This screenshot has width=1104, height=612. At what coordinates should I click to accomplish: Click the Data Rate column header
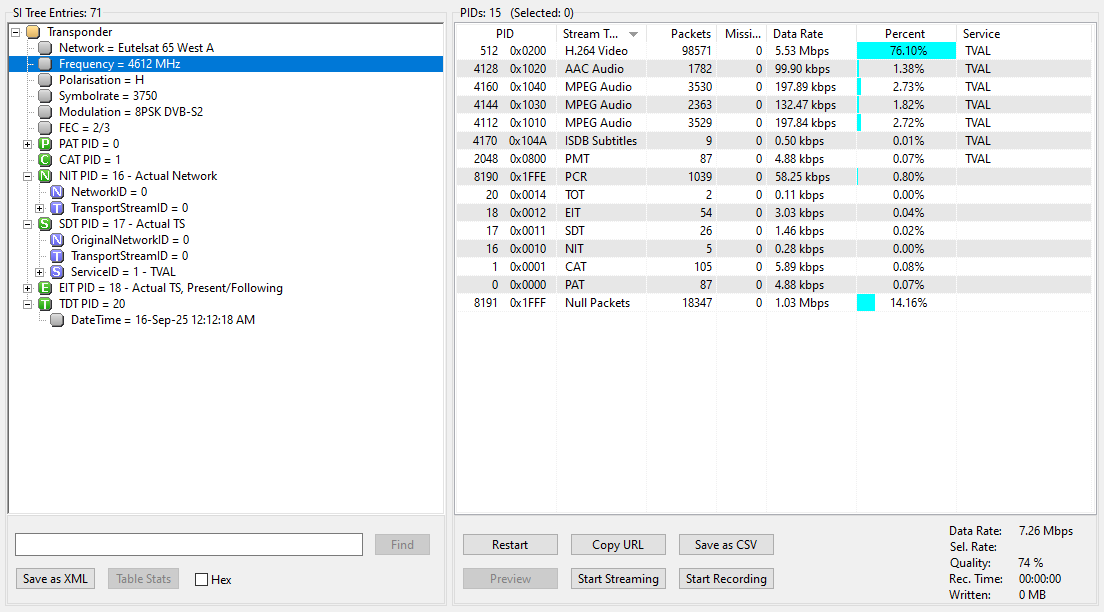pyautogui.click(x=811, y=34)
